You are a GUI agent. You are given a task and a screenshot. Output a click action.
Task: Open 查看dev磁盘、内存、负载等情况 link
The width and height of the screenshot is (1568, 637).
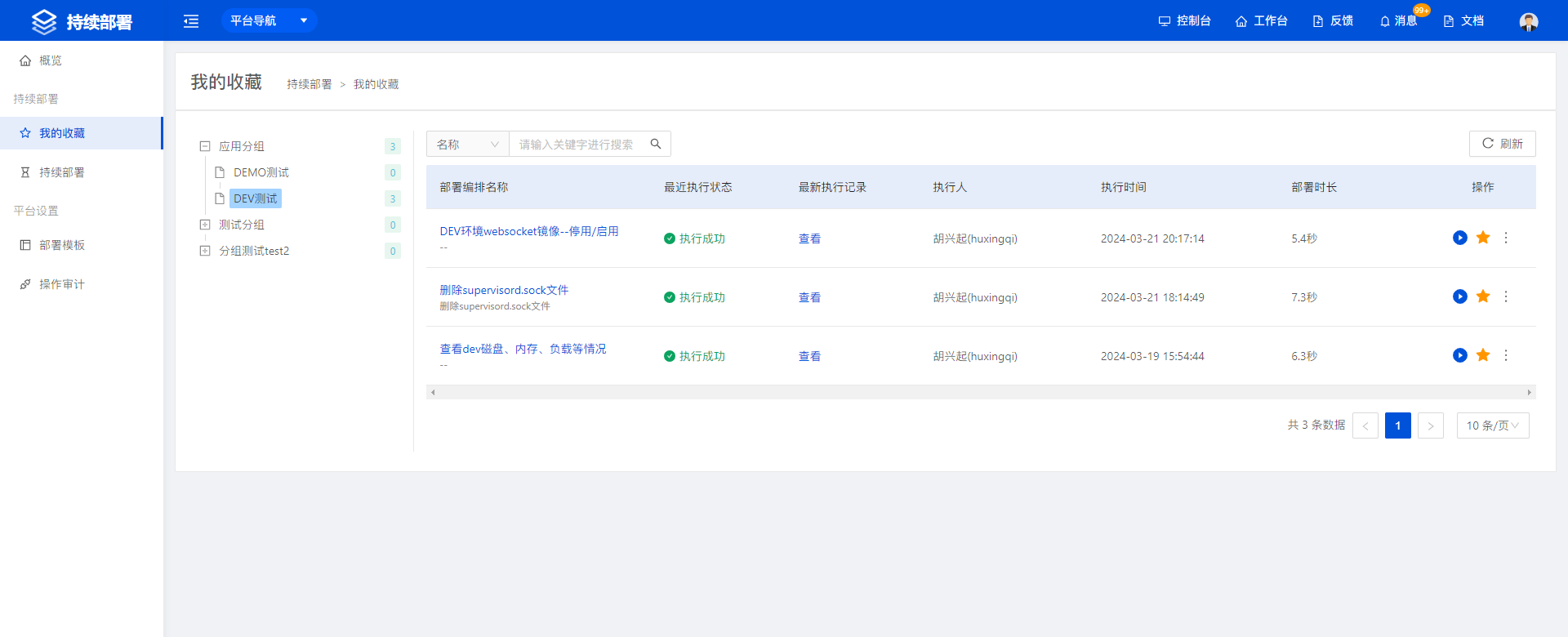click(523, 349)
